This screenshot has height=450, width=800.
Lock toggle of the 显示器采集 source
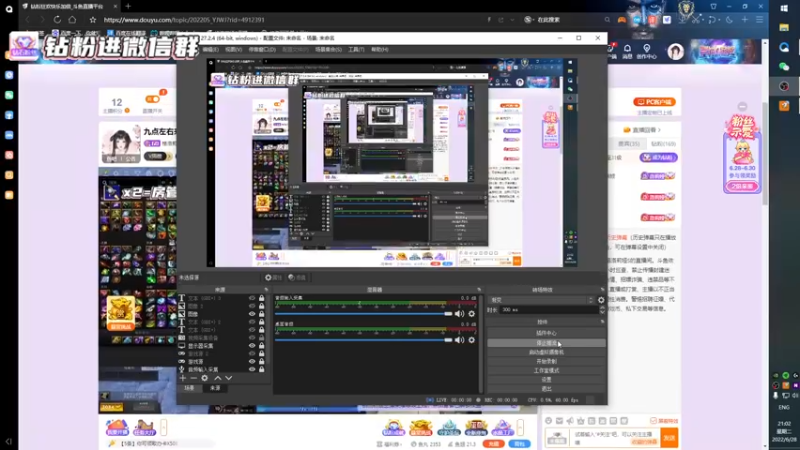click(x=262, y=346)
